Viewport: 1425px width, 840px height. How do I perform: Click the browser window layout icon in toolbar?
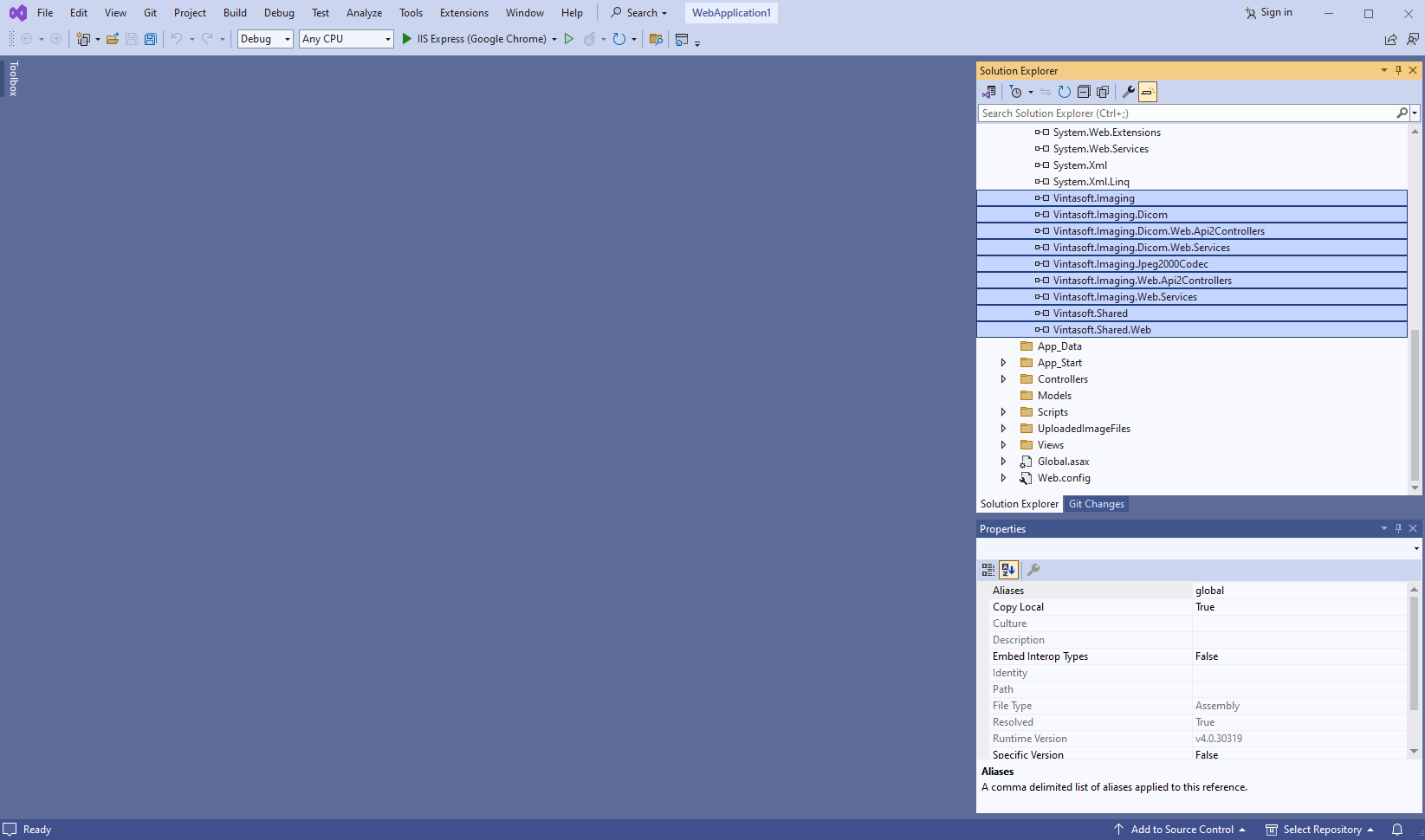682,39
